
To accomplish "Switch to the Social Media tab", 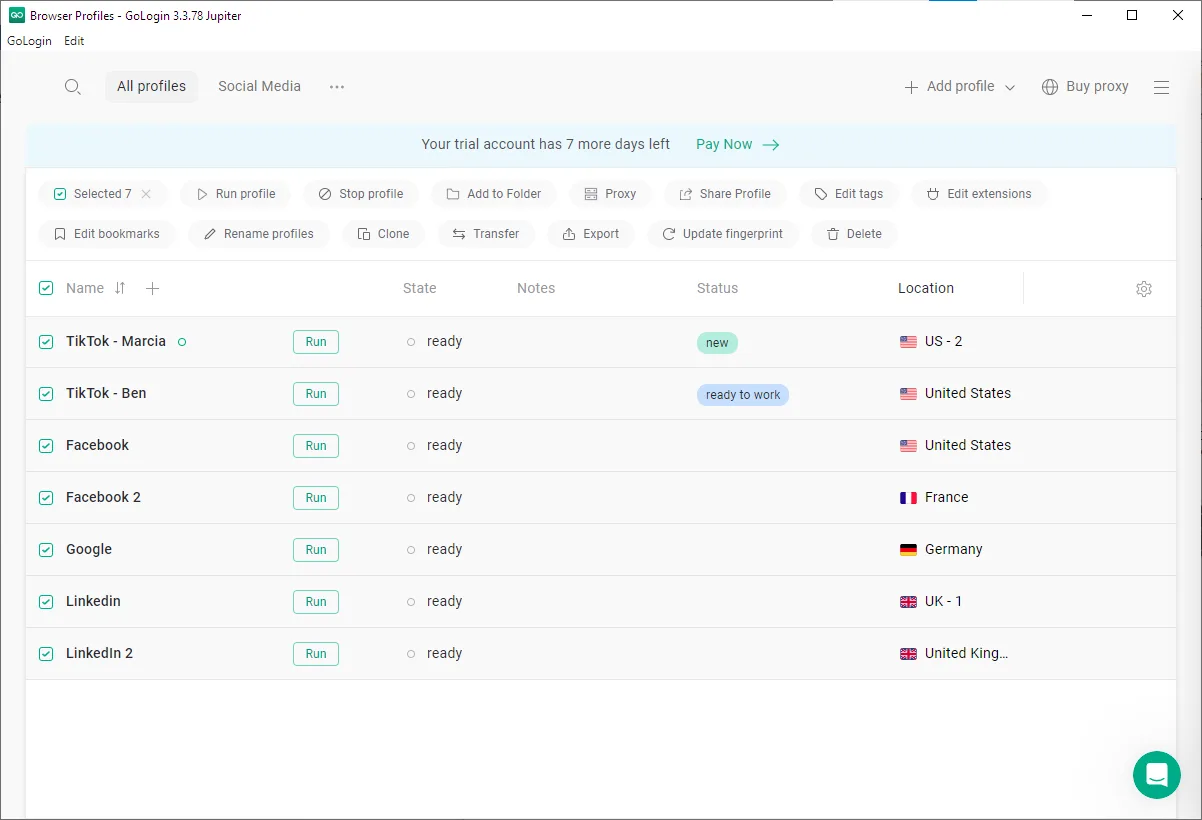I will [x=259, y=87].
